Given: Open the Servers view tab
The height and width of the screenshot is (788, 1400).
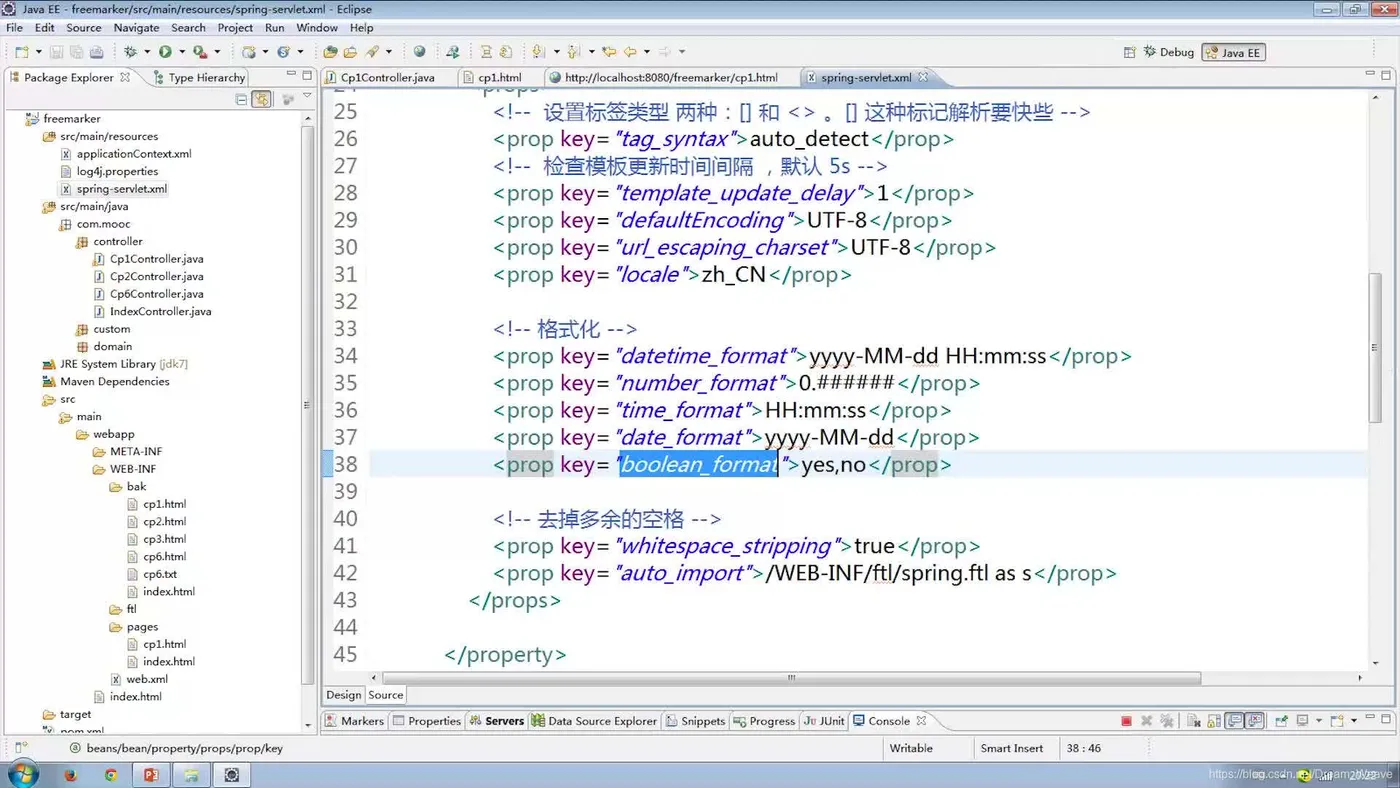Looking at the screenshot, I should [496, 720].
